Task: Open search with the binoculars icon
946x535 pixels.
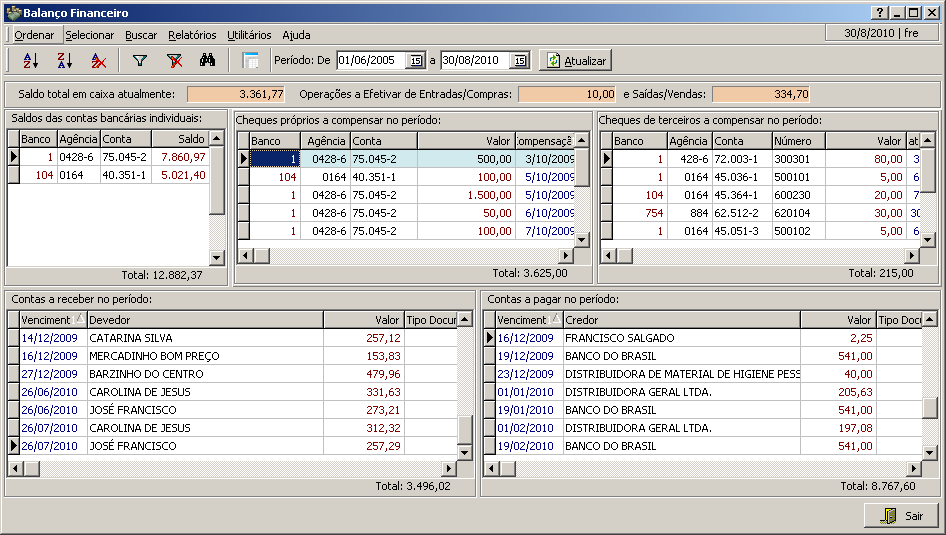Action: [208, 60]
